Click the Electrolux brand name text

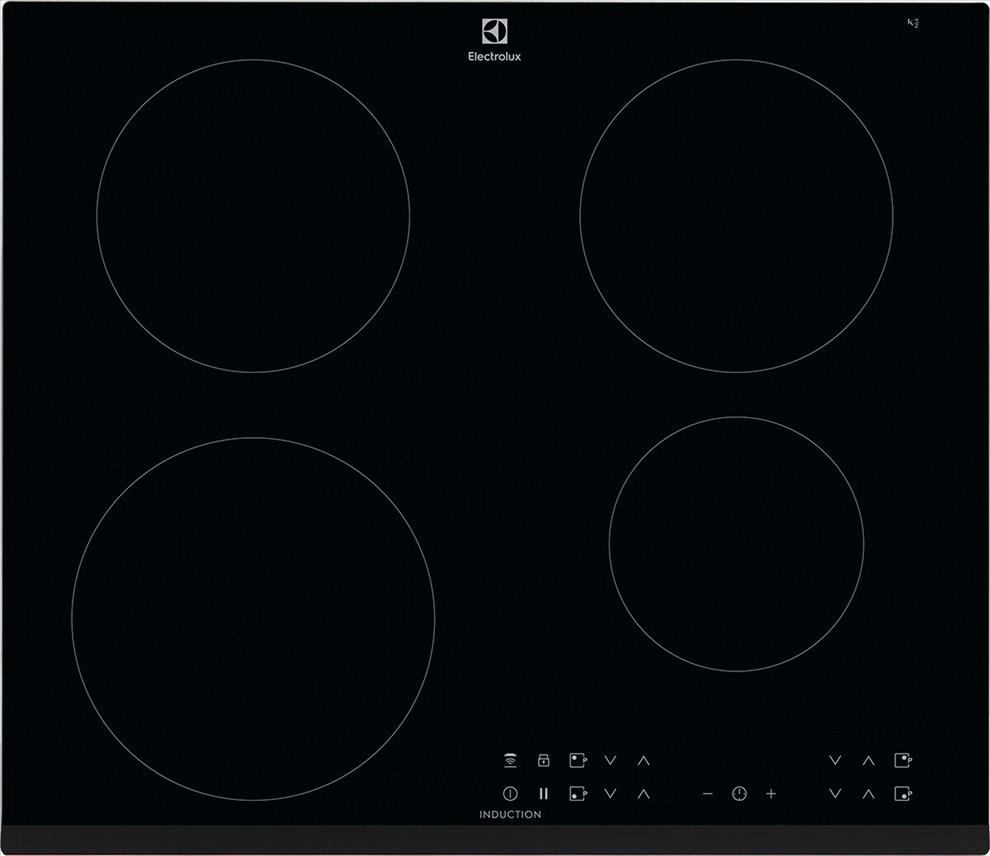[x=494, y=57]
